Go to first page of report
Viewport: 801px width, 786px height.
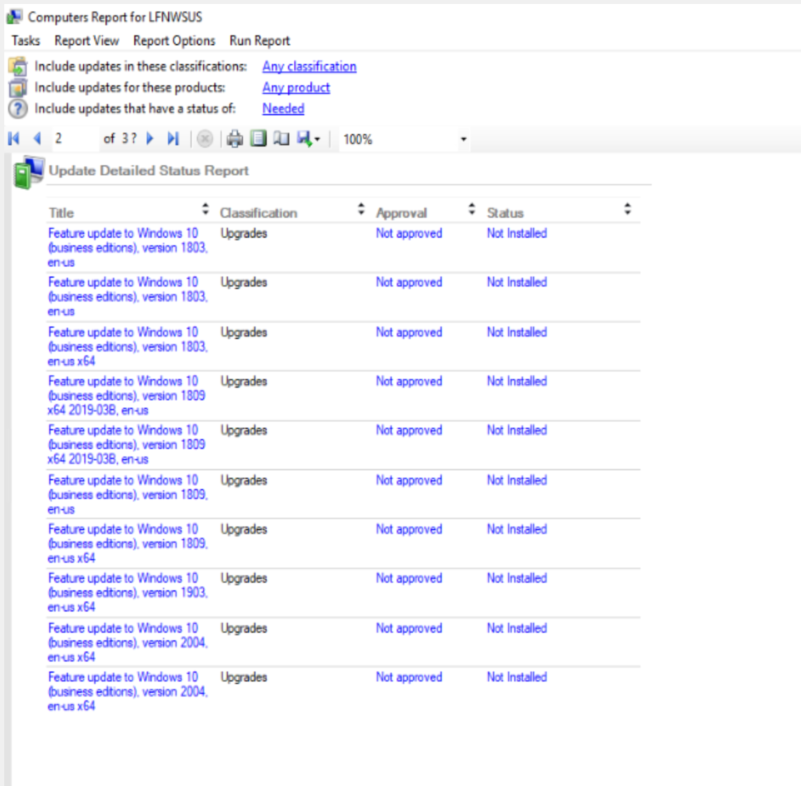pyautogui.click(x=14, y=138)
